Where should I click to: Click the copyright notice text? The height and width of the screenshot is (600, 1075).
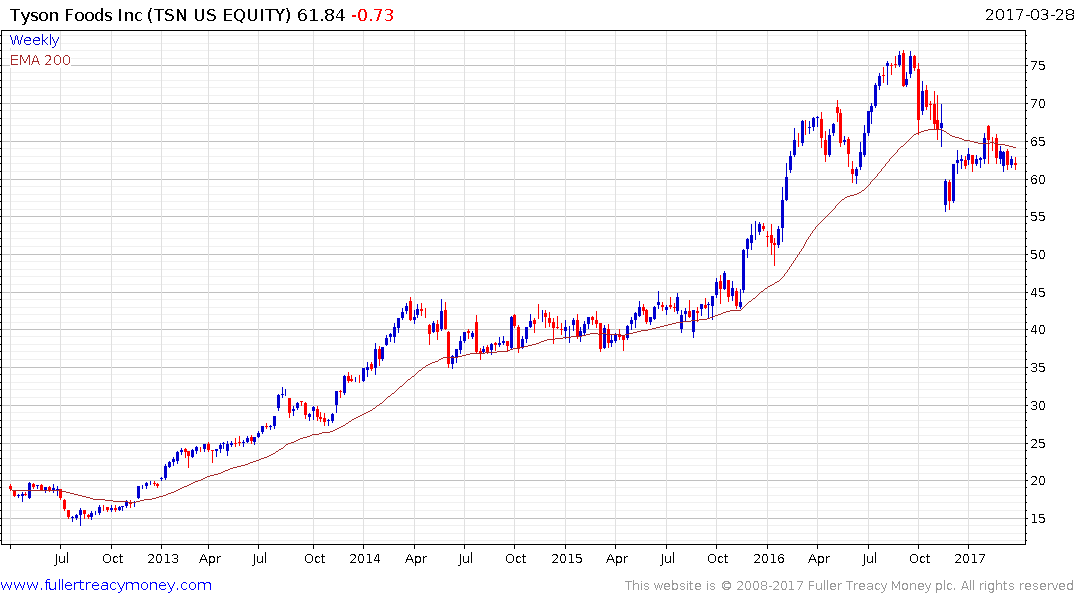click(849, 586)
